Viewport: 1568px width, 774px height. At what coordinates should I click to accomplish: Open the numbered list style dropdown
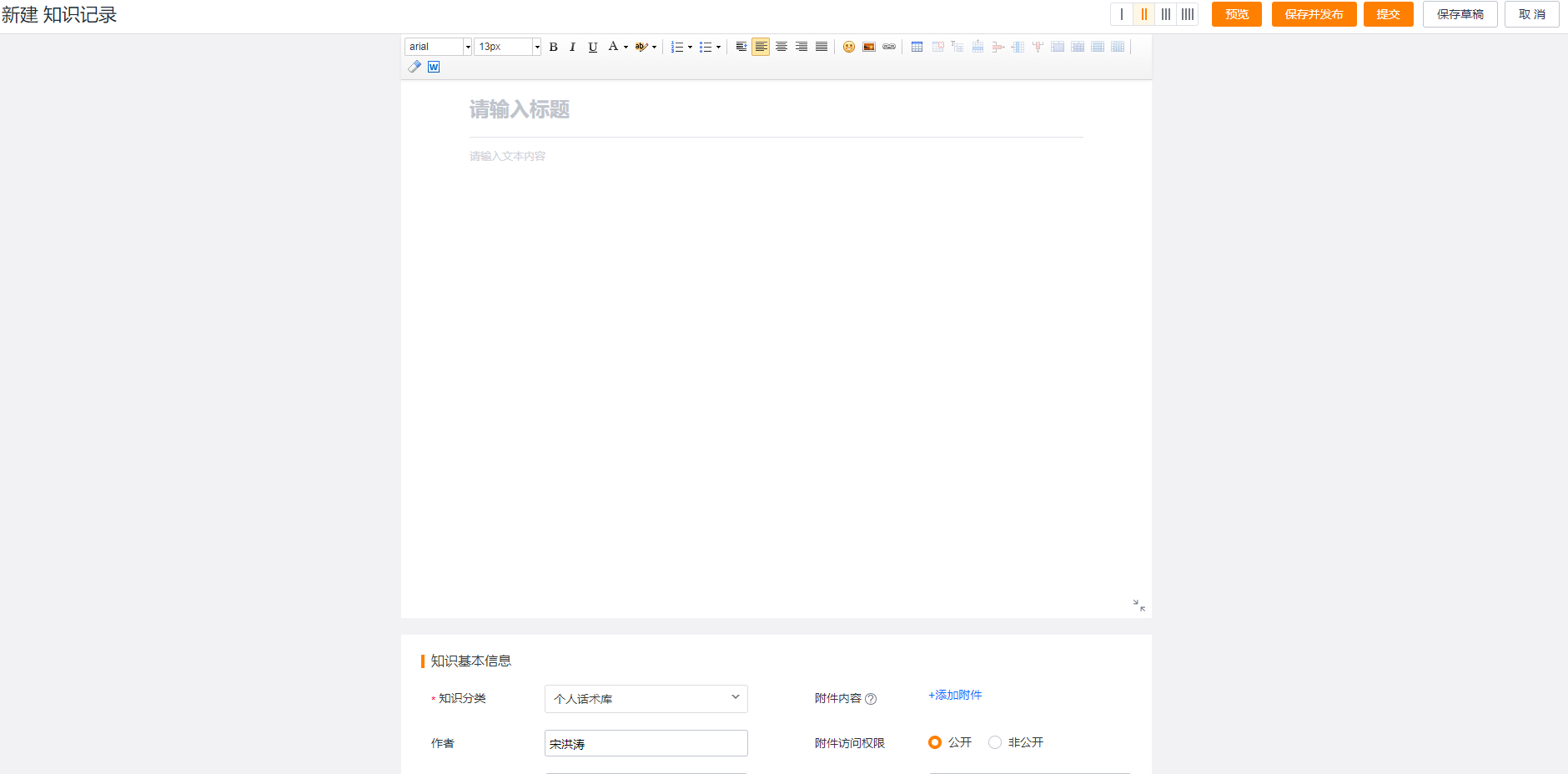[x=688, y=47]
